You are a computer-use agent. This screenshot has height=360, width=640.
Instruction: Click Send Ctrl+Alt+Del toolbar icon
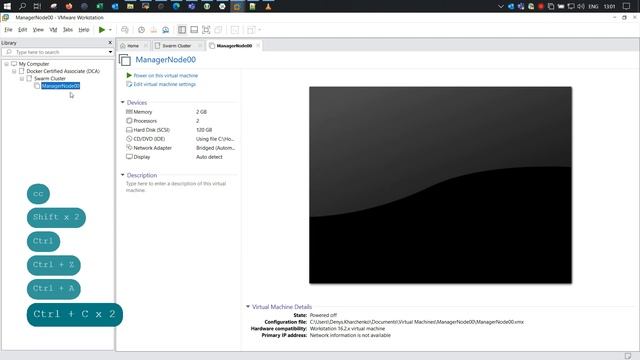click(125, 30)
